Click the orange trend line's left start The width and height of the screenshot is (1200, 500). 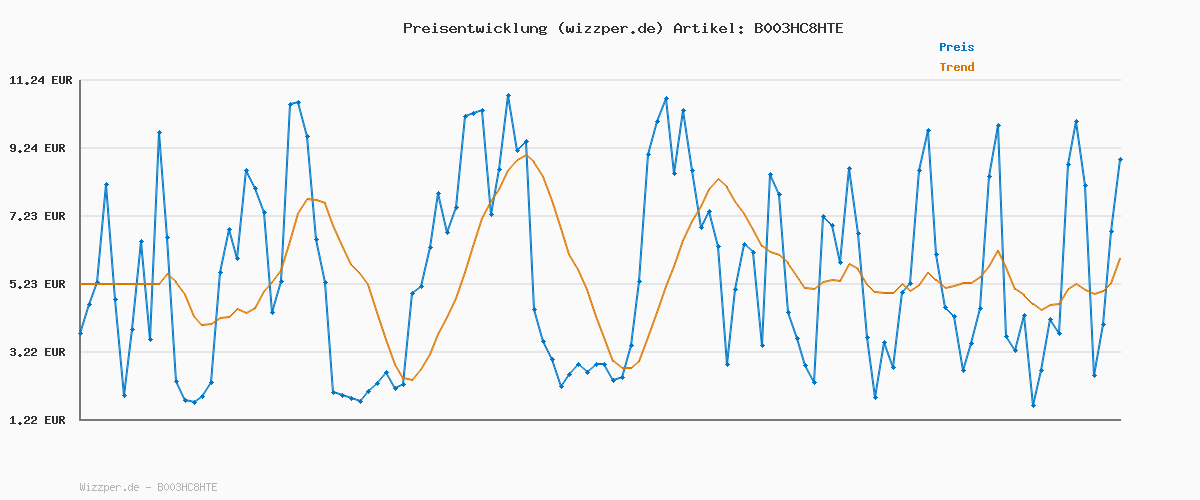[x=80, y=284]
